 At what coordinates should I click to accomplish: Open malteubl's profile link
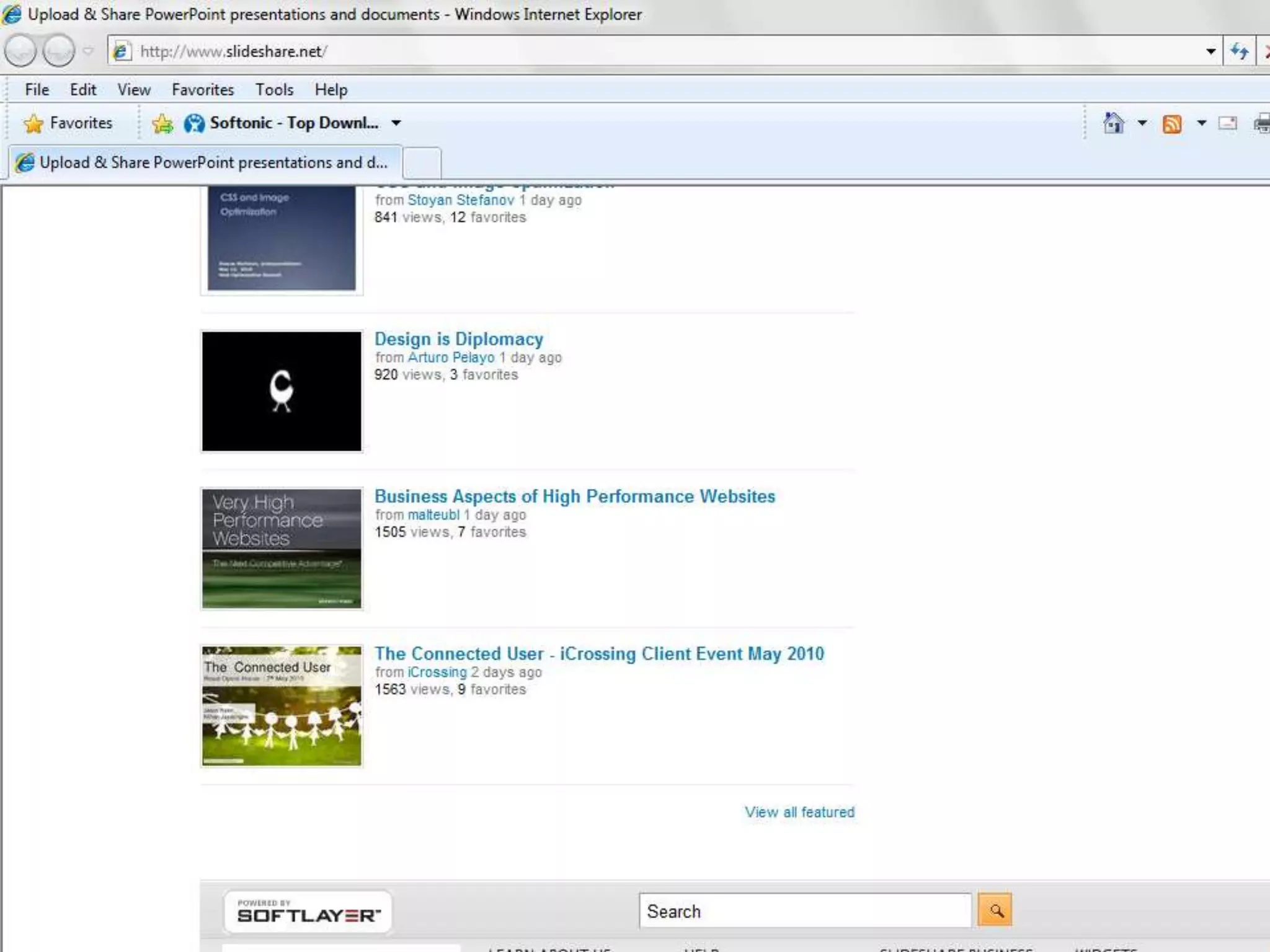[x=433, y=515]
